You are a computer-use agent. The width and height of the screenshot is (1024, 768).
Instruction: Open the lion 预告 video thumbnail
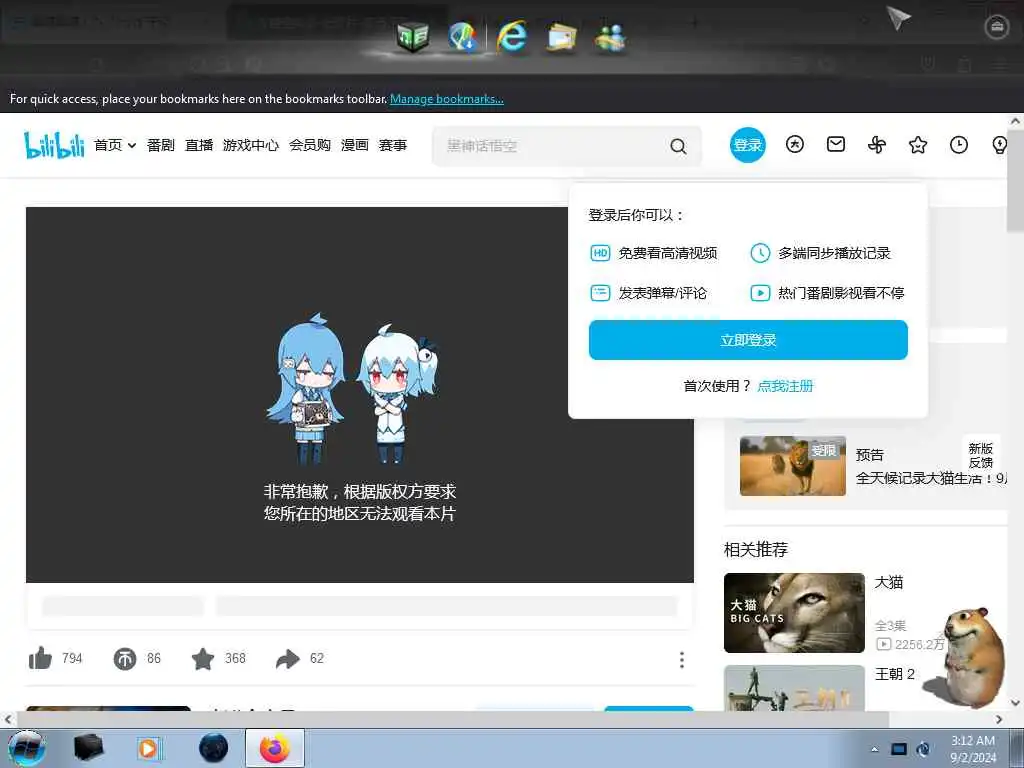(793, 466)
